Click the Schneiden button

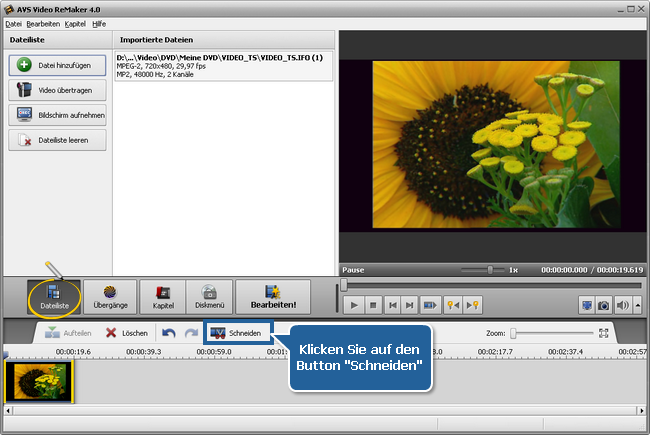(x=237, y=333)
